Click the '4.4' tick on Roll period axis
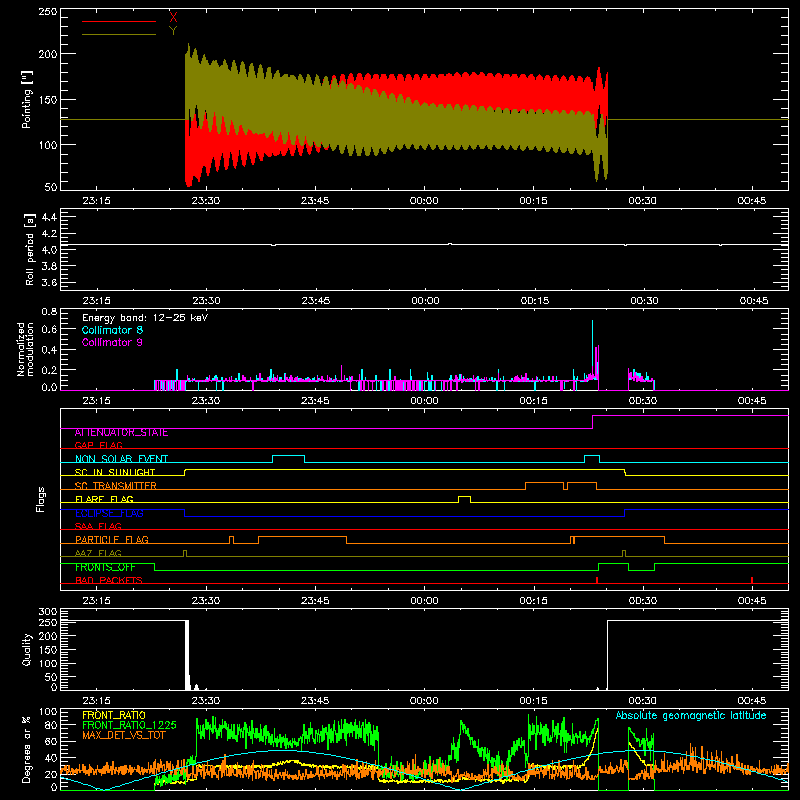This screenshot has height=800, width=800. click(49, 217)
